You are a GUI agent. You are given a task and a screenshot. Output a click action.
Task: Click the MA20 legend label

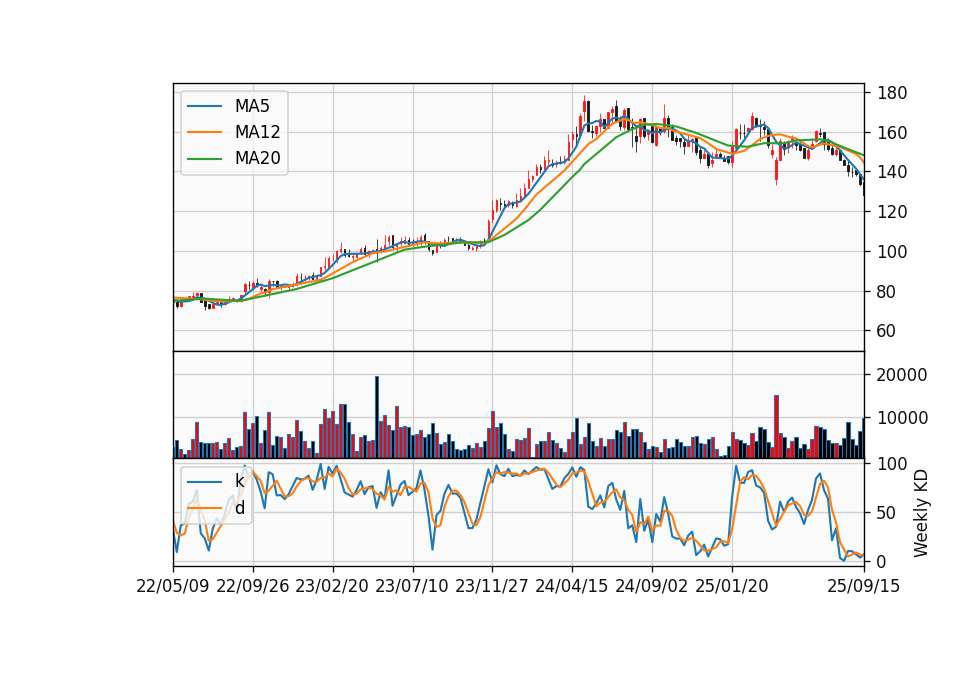257,158
